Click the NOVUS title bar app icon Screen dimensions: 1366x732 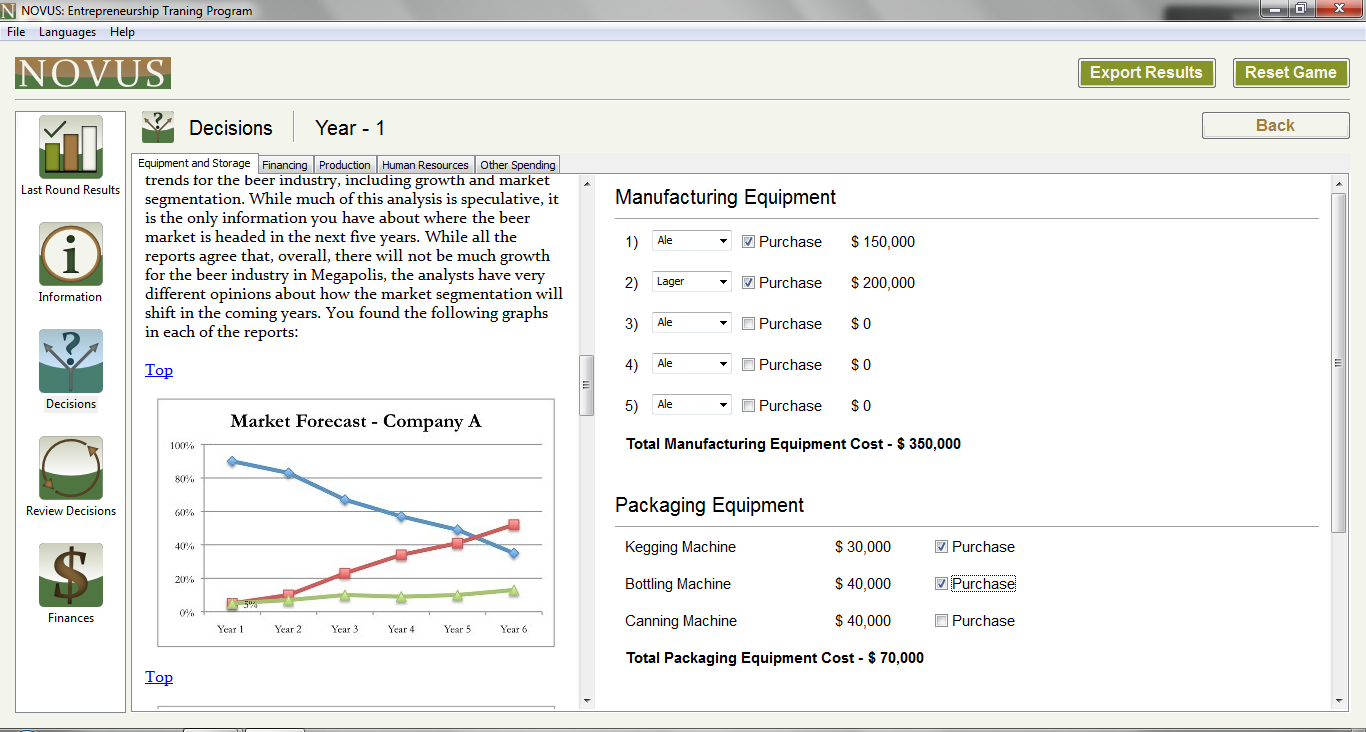point(9,11)
